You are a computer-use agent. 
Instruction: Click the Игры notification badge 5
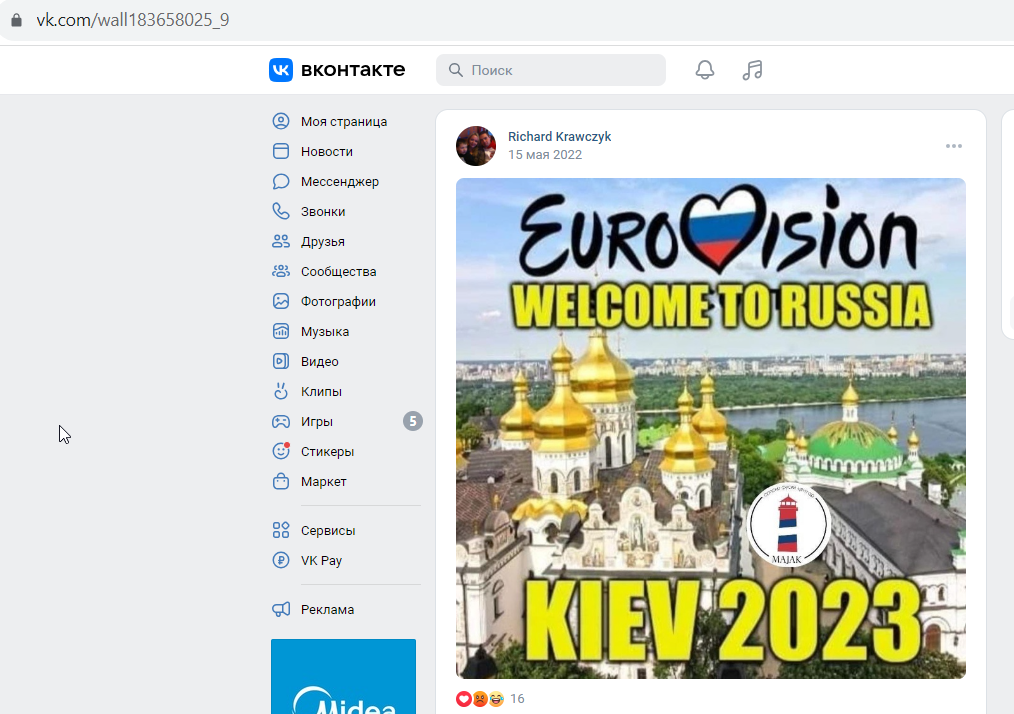413,422
